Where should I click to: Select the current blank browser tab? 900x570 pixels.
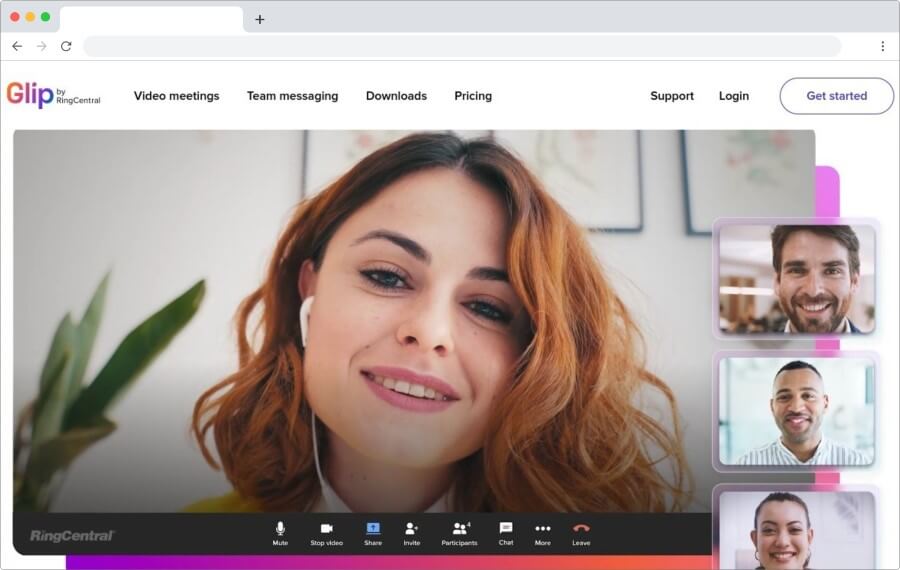(x=152, y=20)
